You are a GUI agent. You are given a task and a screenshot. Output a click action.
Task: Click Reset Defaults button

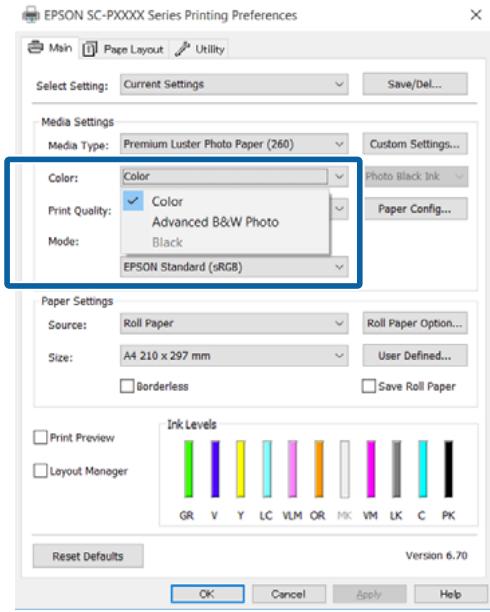pos(88,556)
